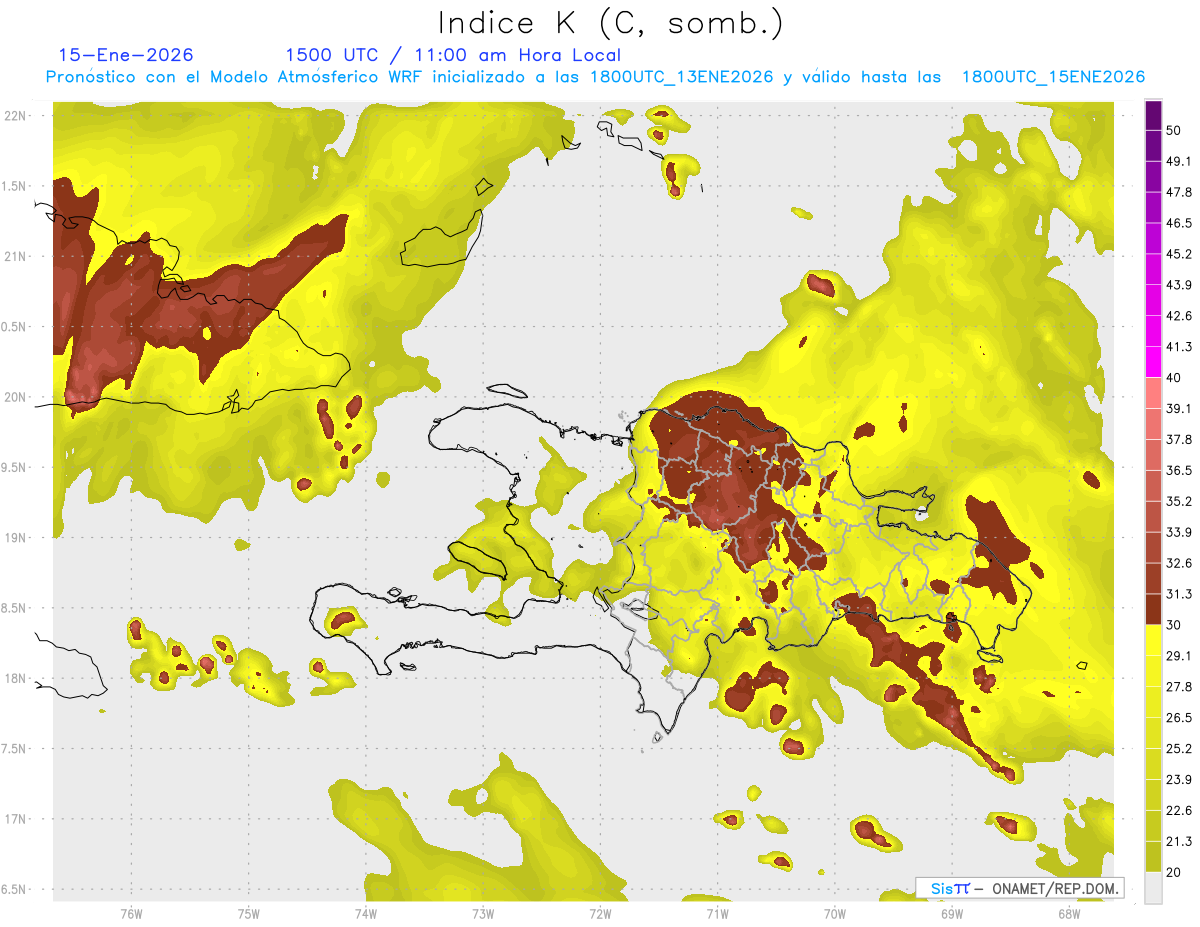
Task: Click the legend value '40'
Action: [1174, 378]
